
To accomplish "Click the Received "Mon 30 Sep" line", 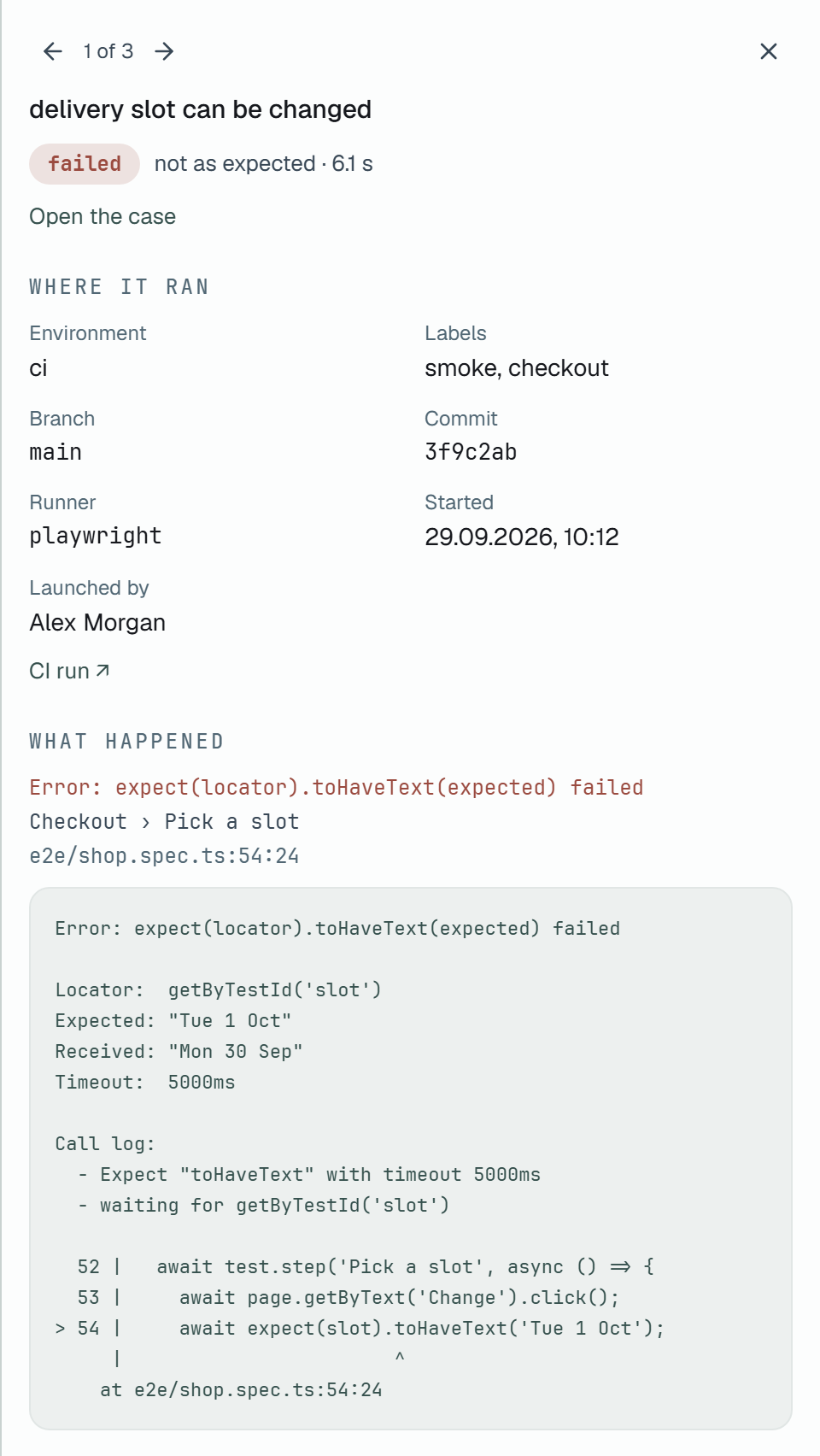I will [x=179, y=1052].
